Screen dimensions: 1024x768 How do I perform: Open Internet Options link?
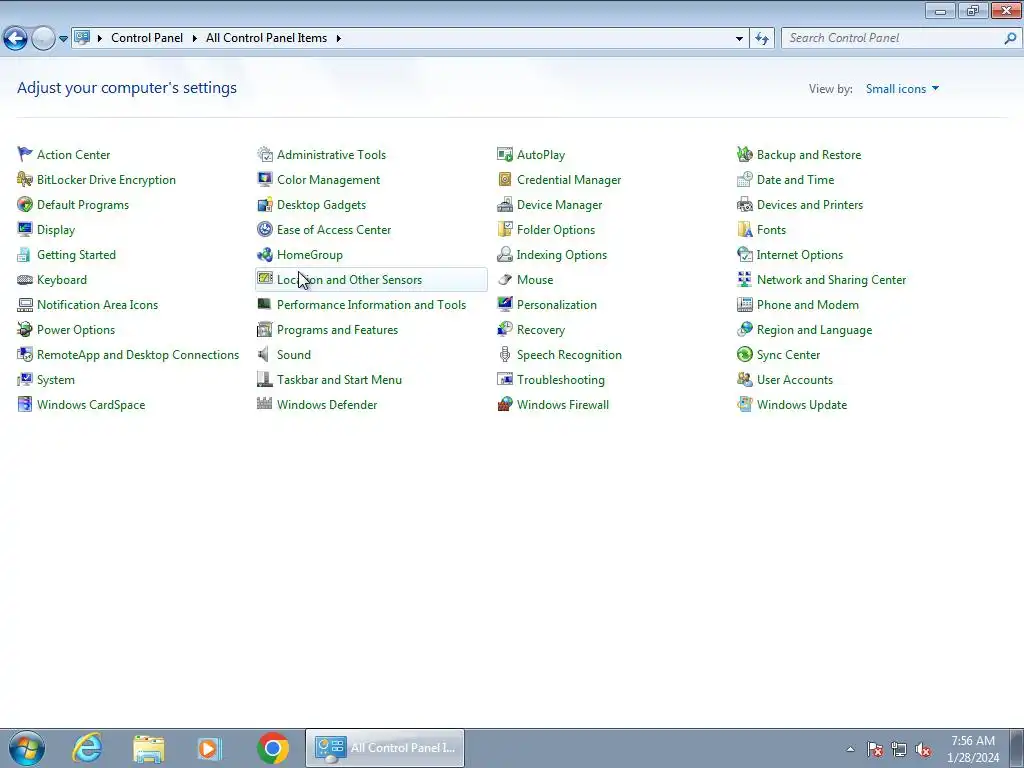coord(800,254)
